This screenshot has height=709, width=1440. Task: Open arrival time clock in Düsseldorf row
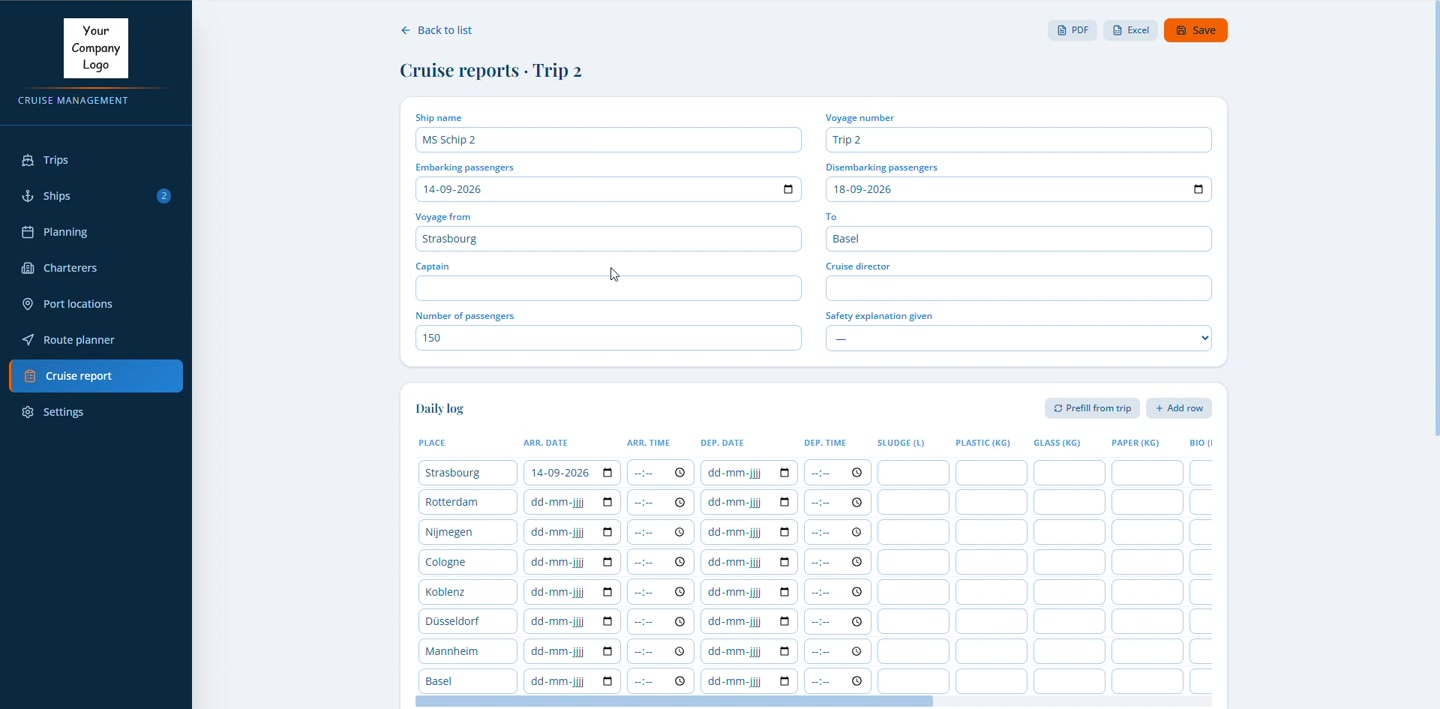tap(680, 621)
